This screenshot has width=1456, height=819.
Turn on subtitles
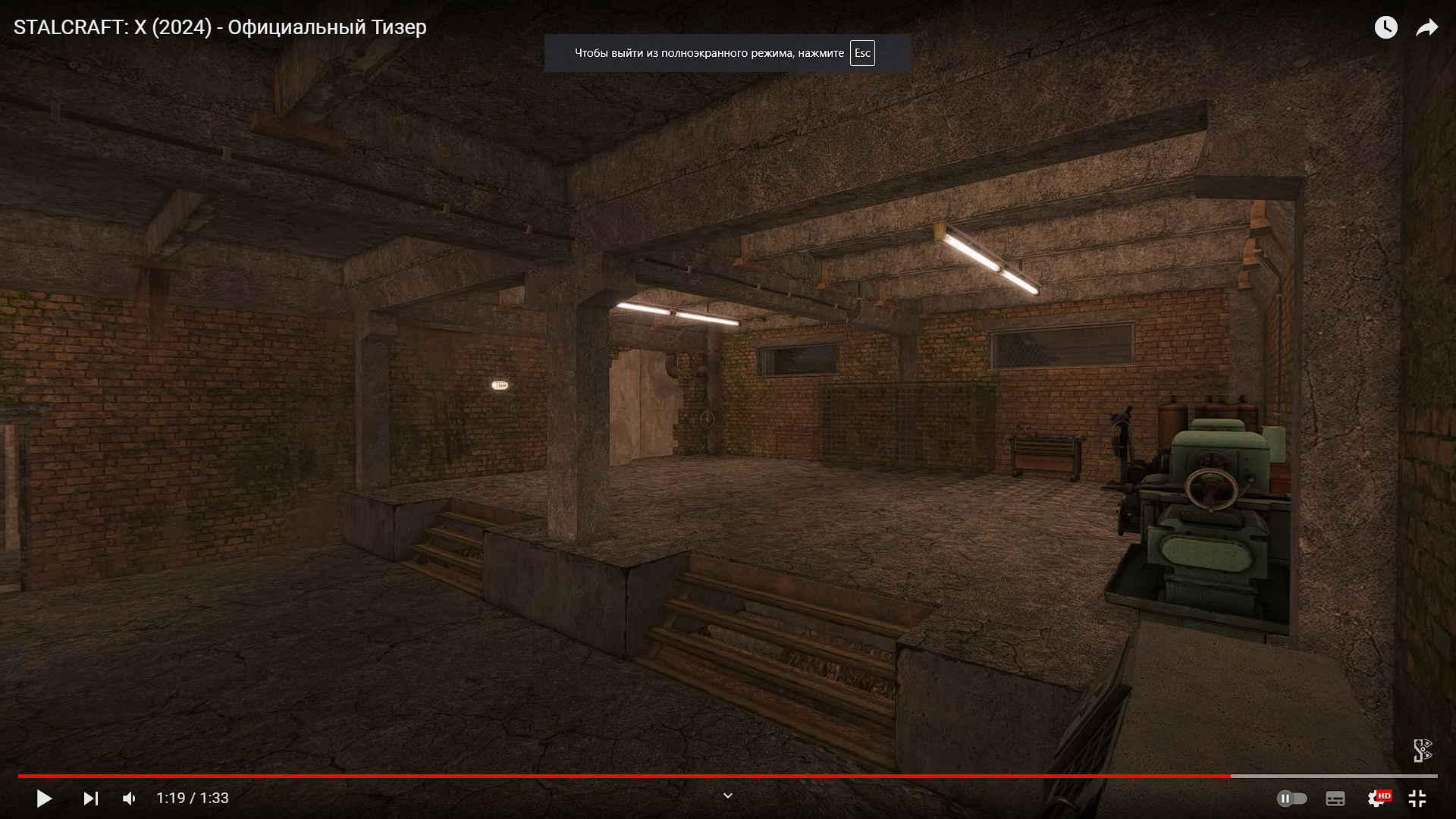tap(1335, 798)
